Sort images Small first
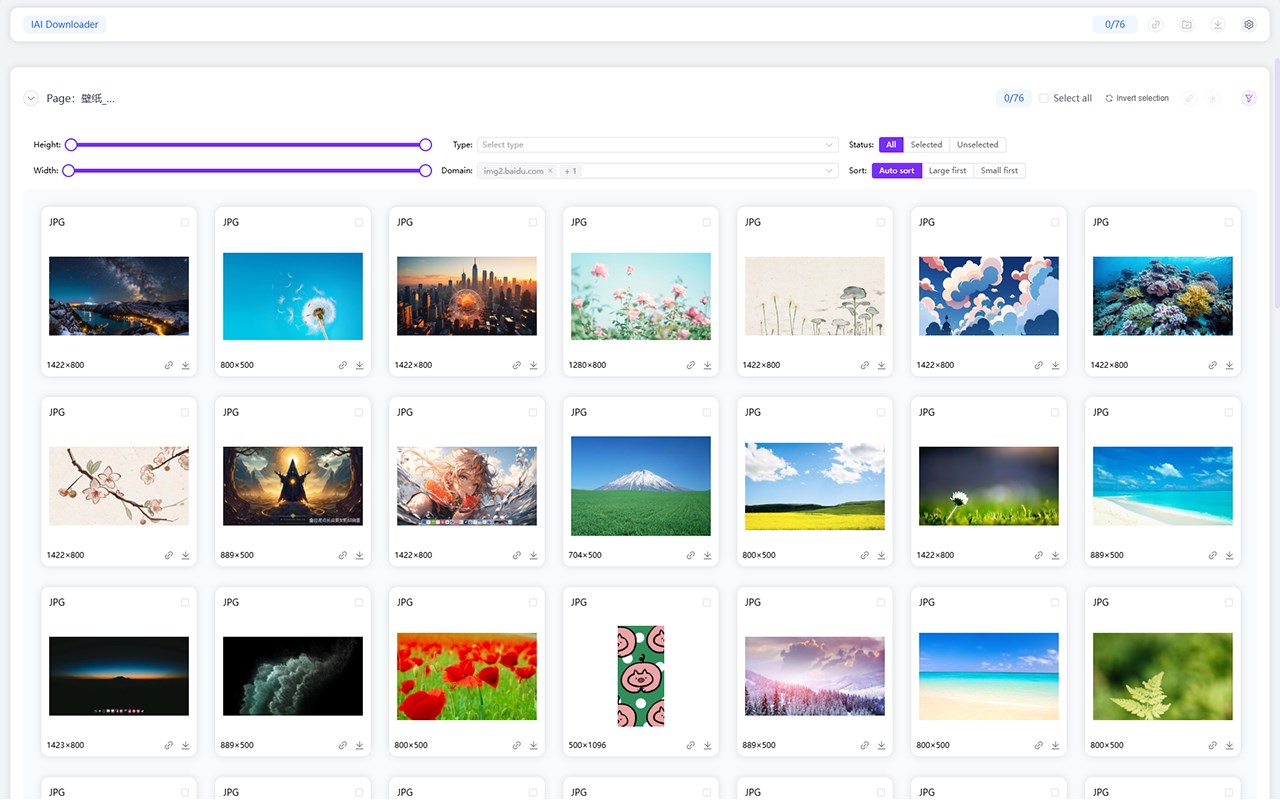 (x=999, y=171)
